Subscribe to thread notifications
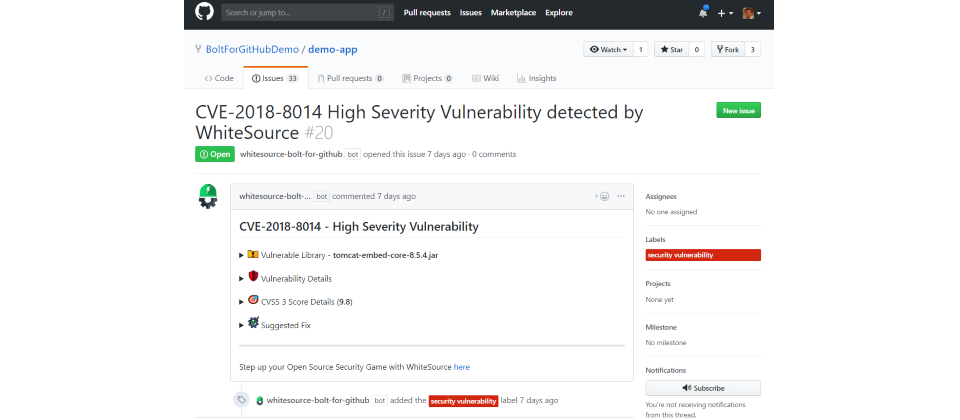 click(703, 388)
